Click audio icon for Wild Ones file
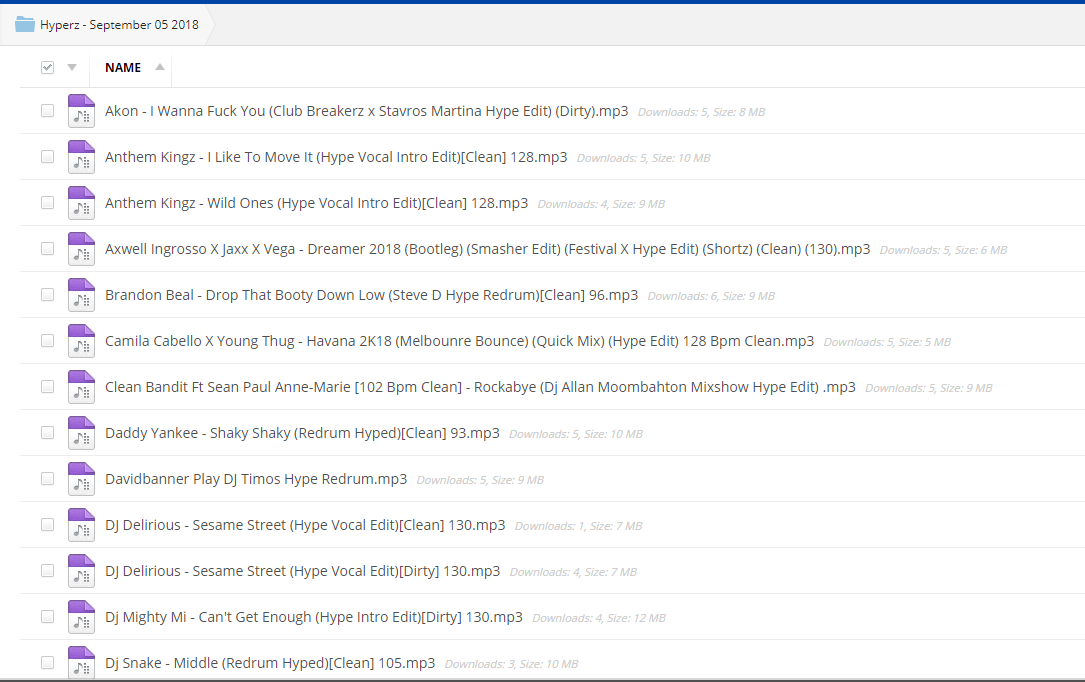 pos(81,203)
